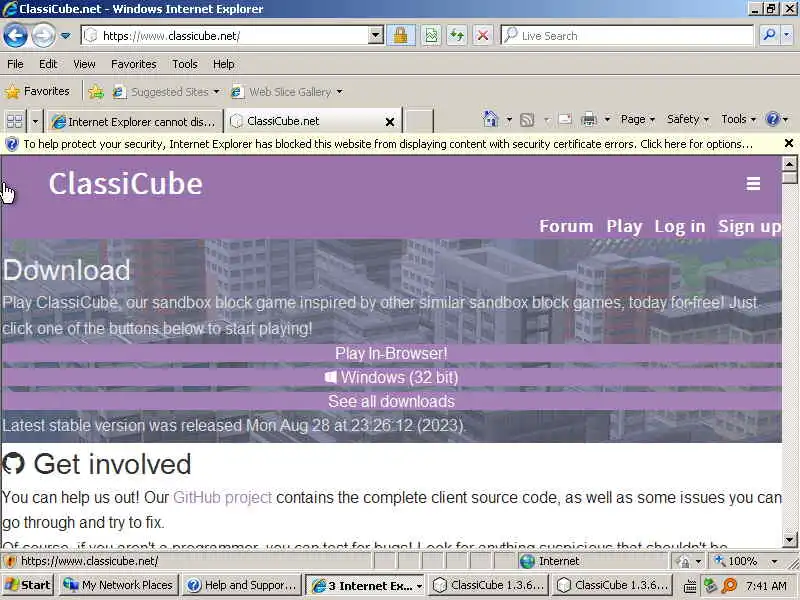Click the Windows Start button
Image resolution: width=800 pixels, height=600 pixels.
tap(28, 585)
